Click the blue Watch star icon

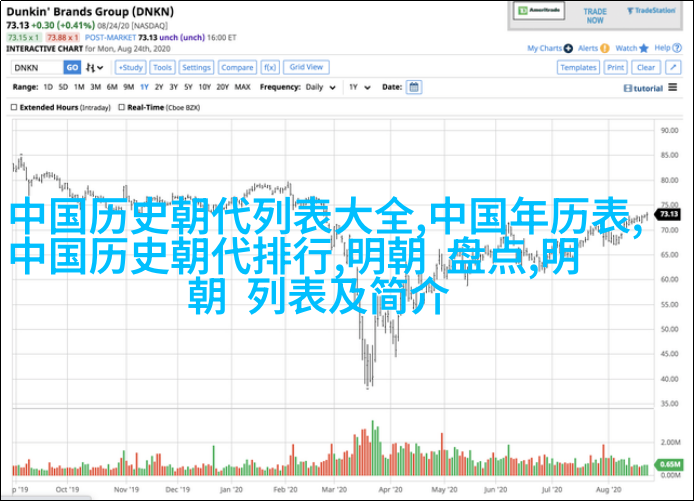click(644, 48)
